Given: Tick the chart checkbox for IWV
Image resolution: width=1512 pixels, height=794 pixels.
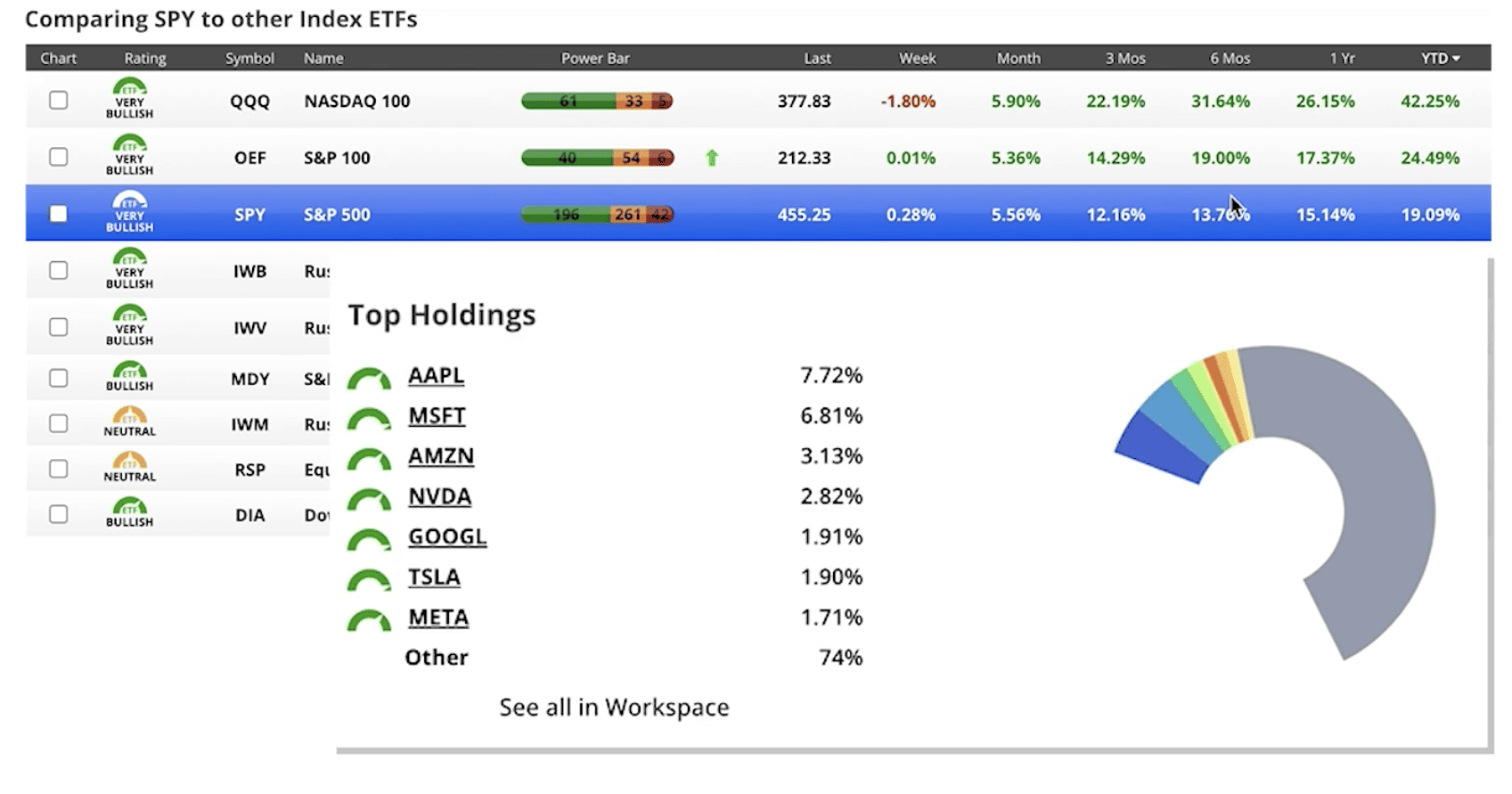Looking at the screenshot, I should (58, 327).
